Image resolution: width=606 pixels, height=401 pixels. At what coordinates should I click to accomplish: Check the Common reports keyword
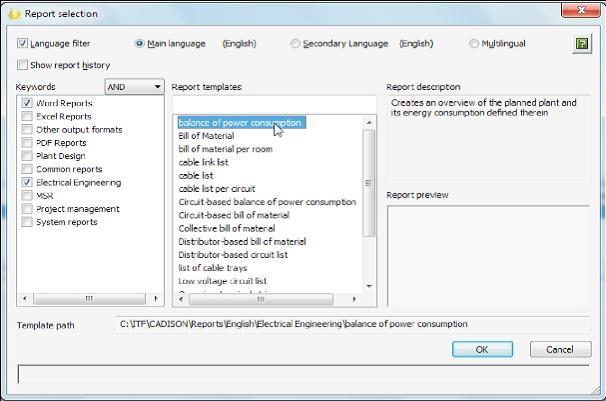click(27, 169)
